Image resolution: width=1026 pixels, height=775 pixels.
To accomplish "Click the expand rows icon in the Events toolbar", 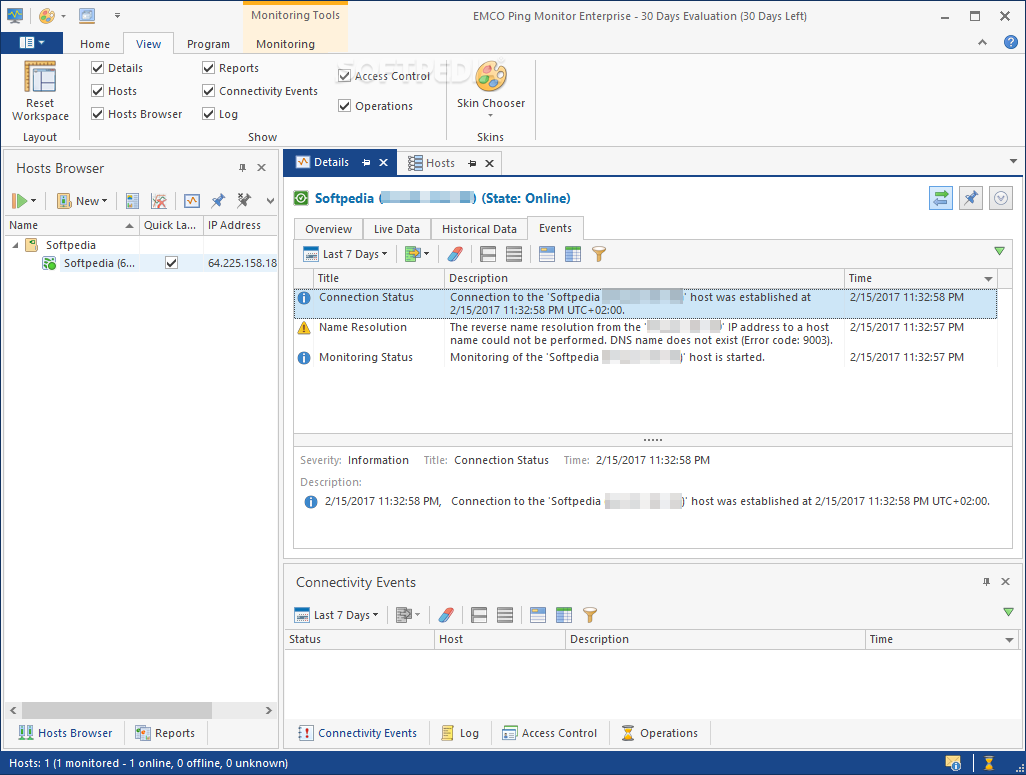I will pos(488,254).
